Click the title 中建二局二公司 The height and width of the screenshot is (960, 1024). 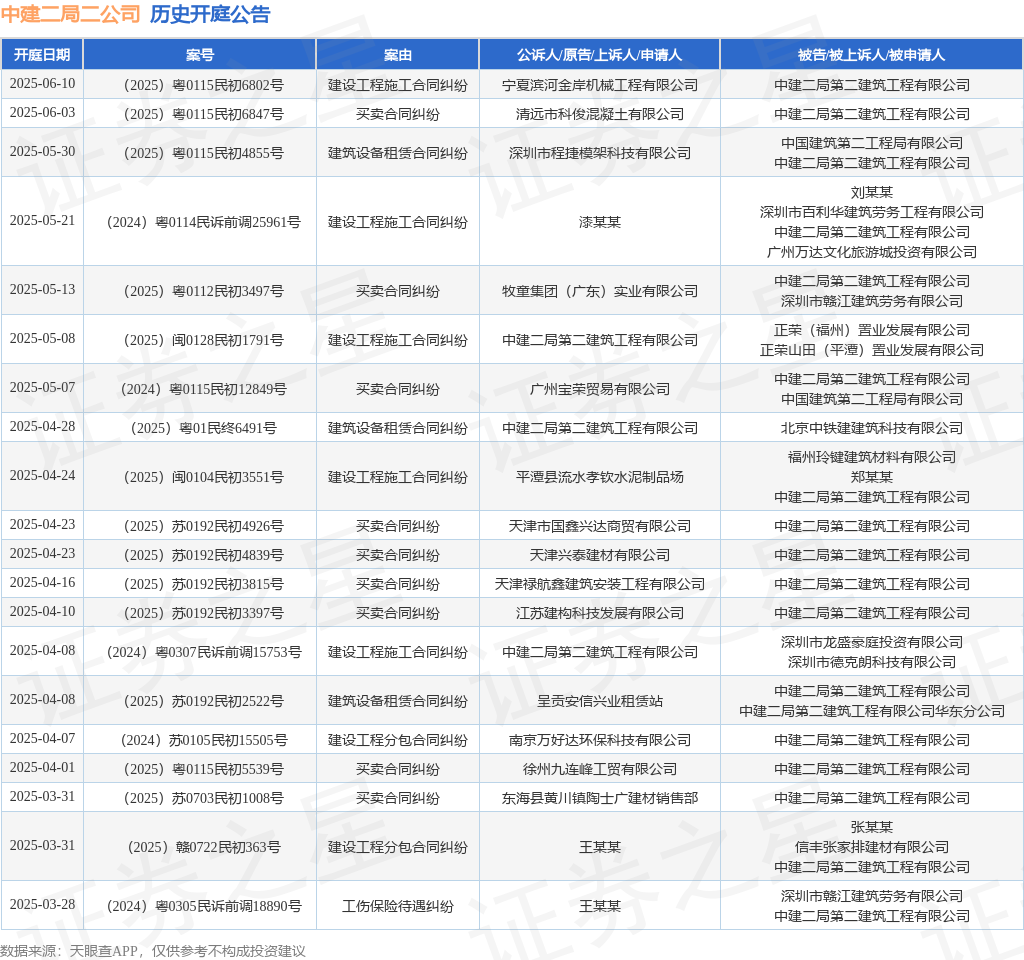(71, 14)
